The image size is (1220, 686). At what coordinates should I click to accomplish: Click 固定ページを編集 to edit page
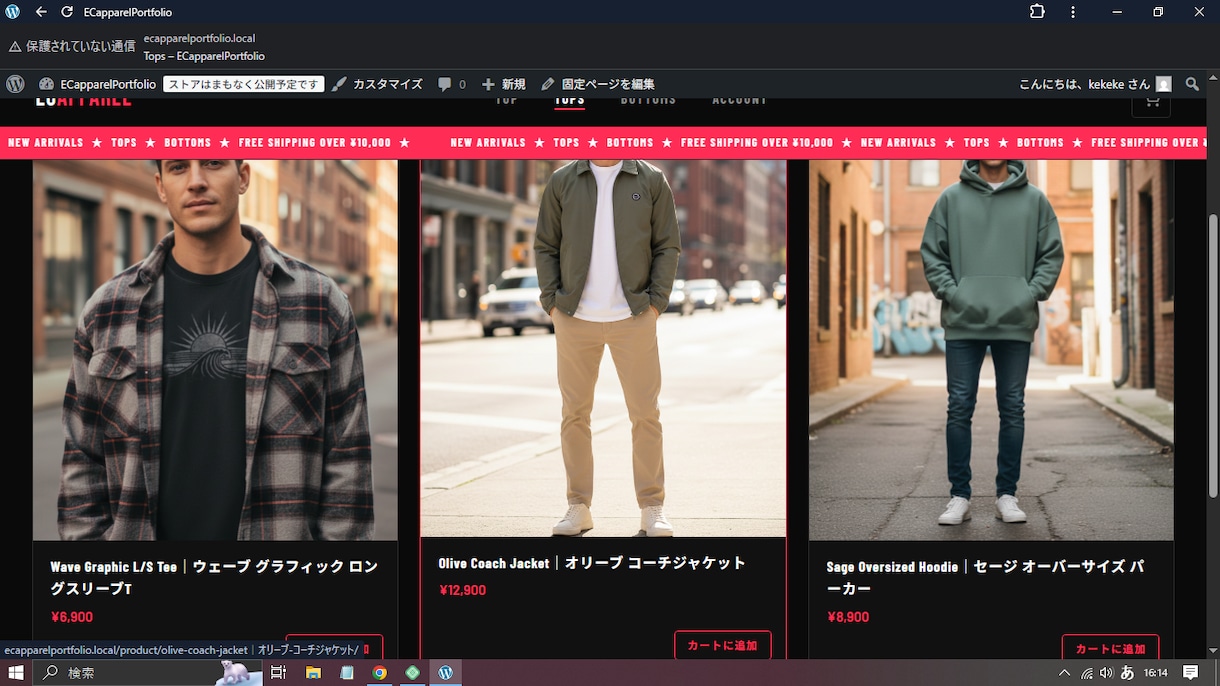(x=598, y=84)
